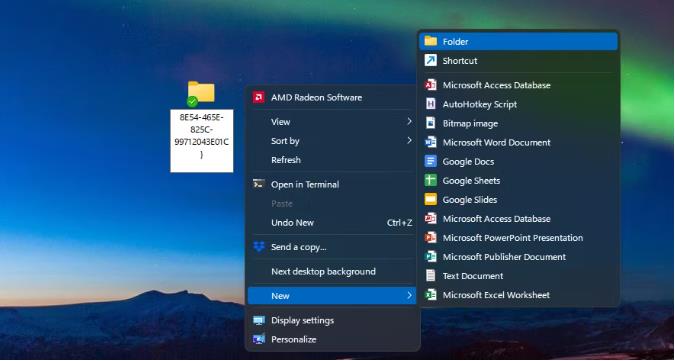Image resolution: width=675 pixels, height=361 pixels.
Task: Refresh the desktop from the context menu
Action: click(332, 160)
